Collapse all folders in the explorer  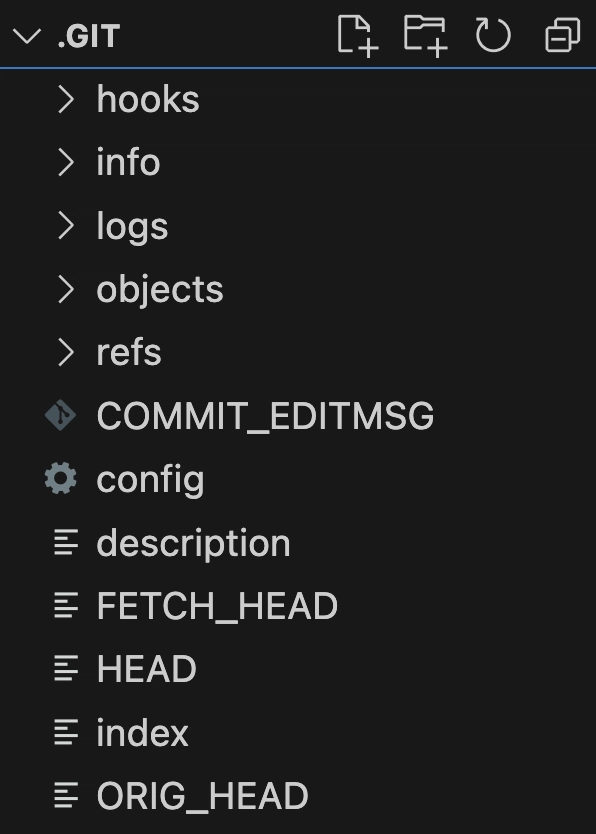click(x=563, y=35)
